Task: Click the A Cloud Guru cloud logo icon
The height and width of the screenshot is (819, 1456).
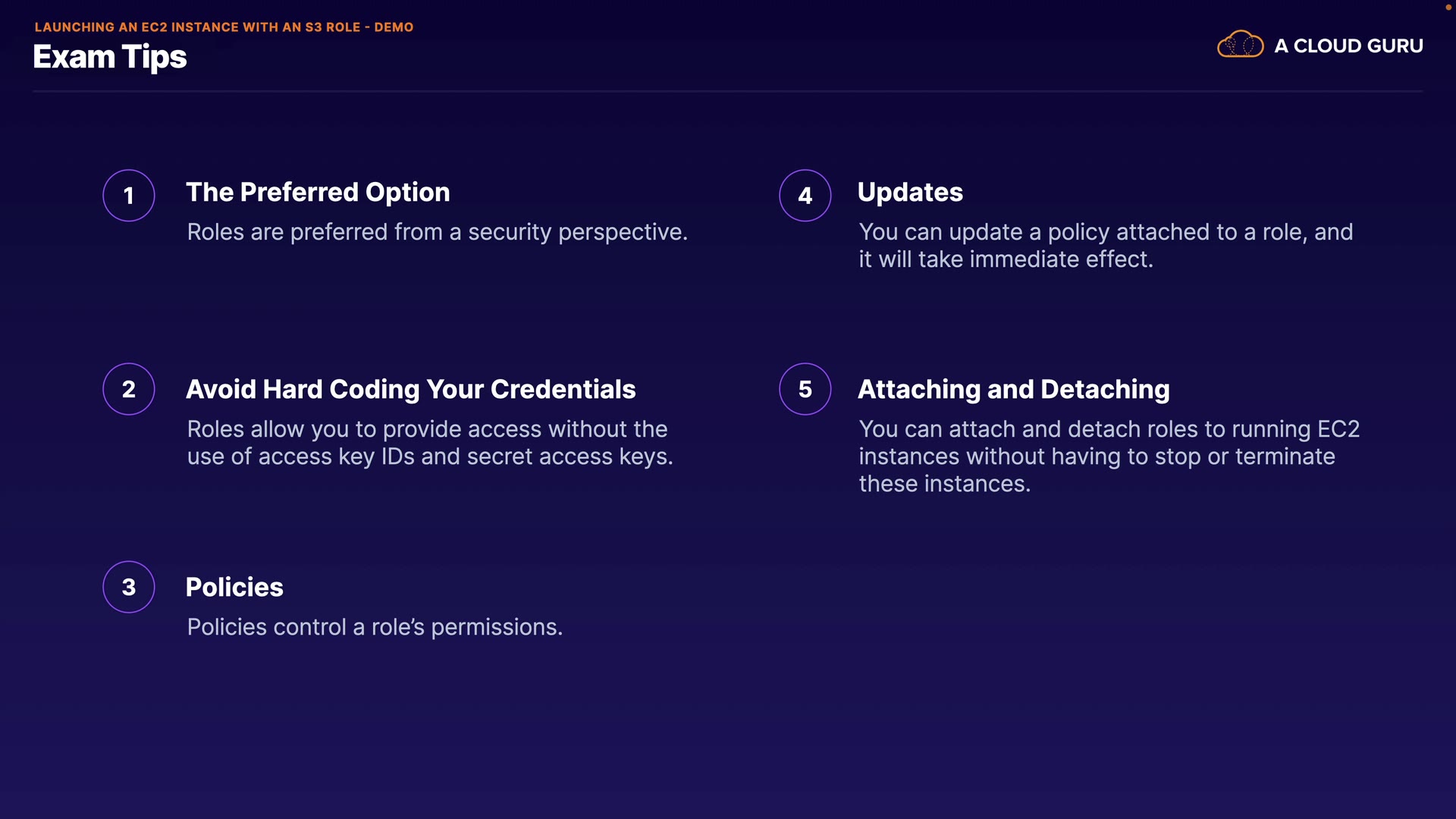Action: click(x=1240, y=45)
